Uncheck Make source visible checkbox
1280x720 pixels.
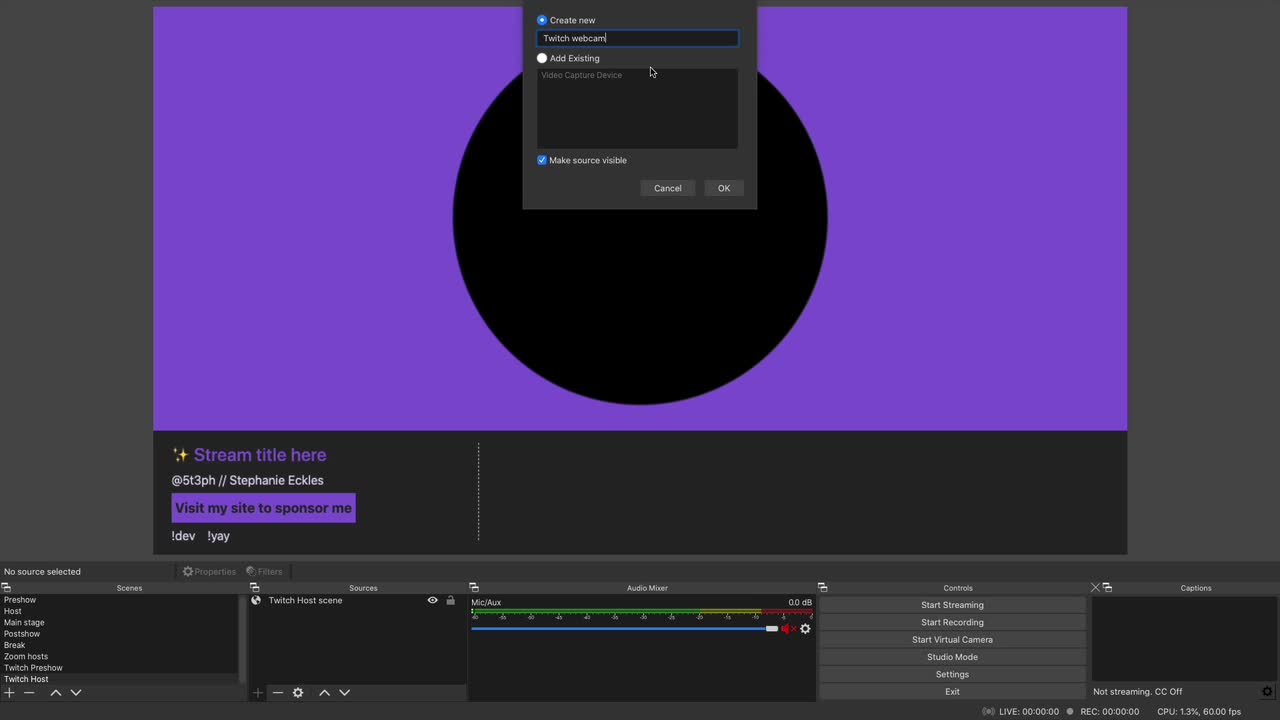coord(542,160)
